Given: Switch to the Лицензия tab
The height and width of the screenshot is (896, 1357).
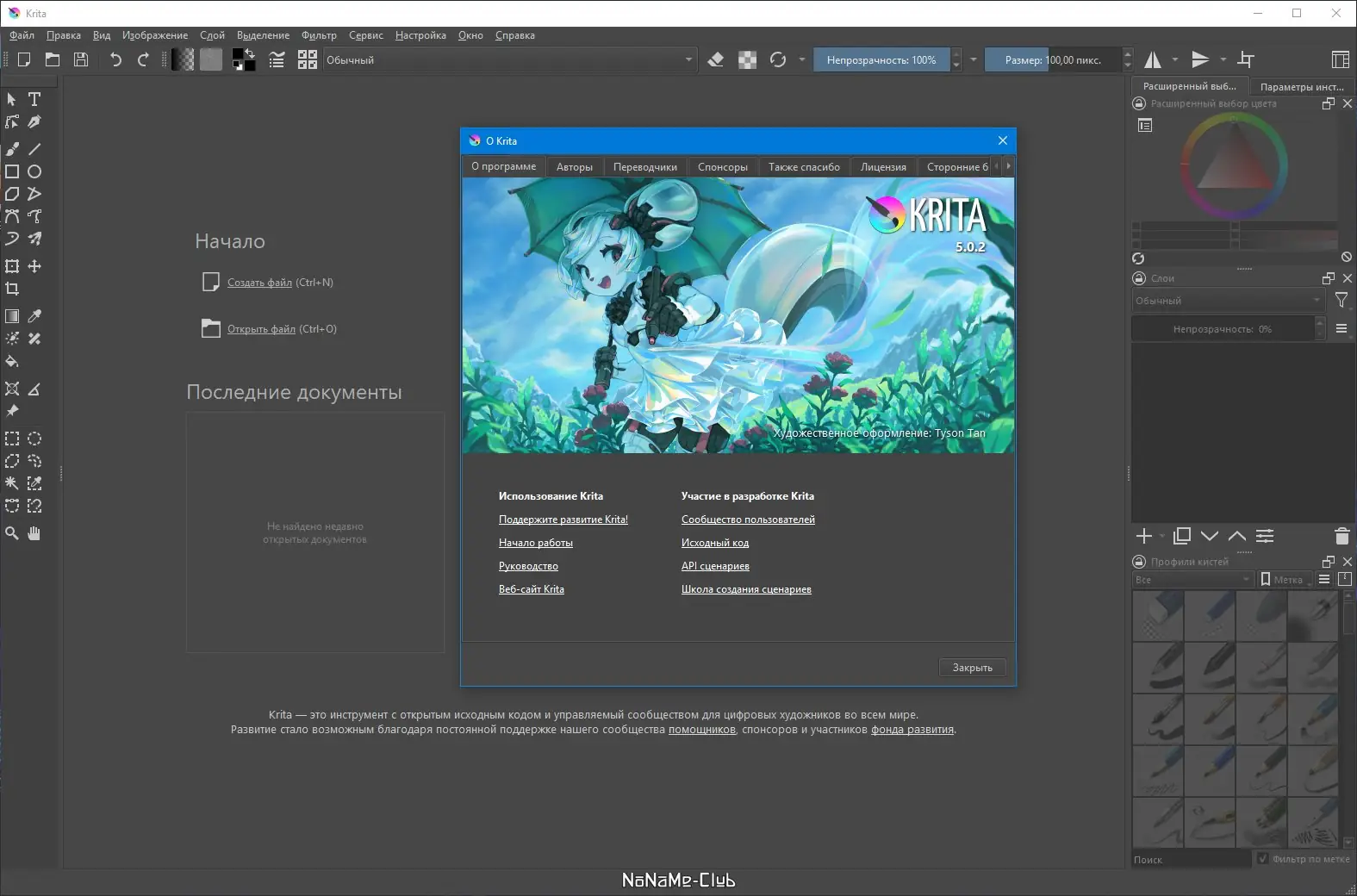Looking at the screenshot, I should point(883,166).
